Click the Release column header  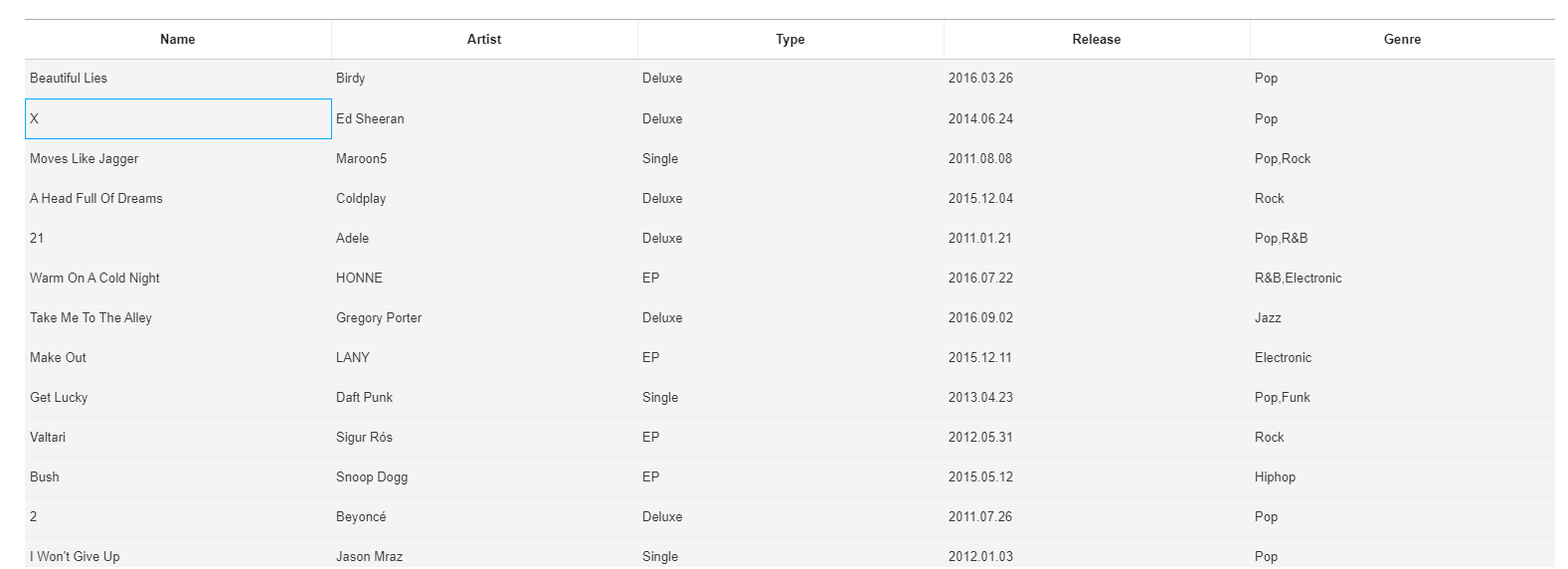click(x=1097, y=40)
